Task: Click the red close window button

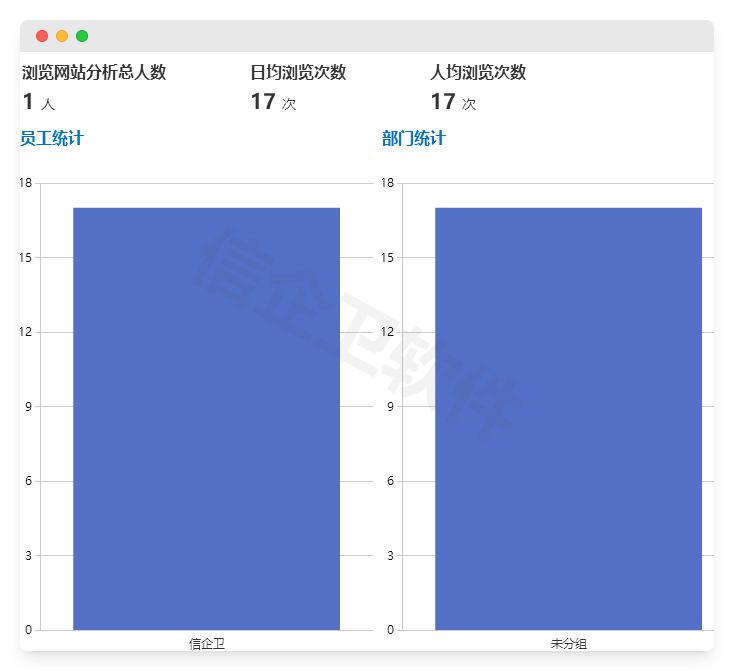Action: (42, 36)
